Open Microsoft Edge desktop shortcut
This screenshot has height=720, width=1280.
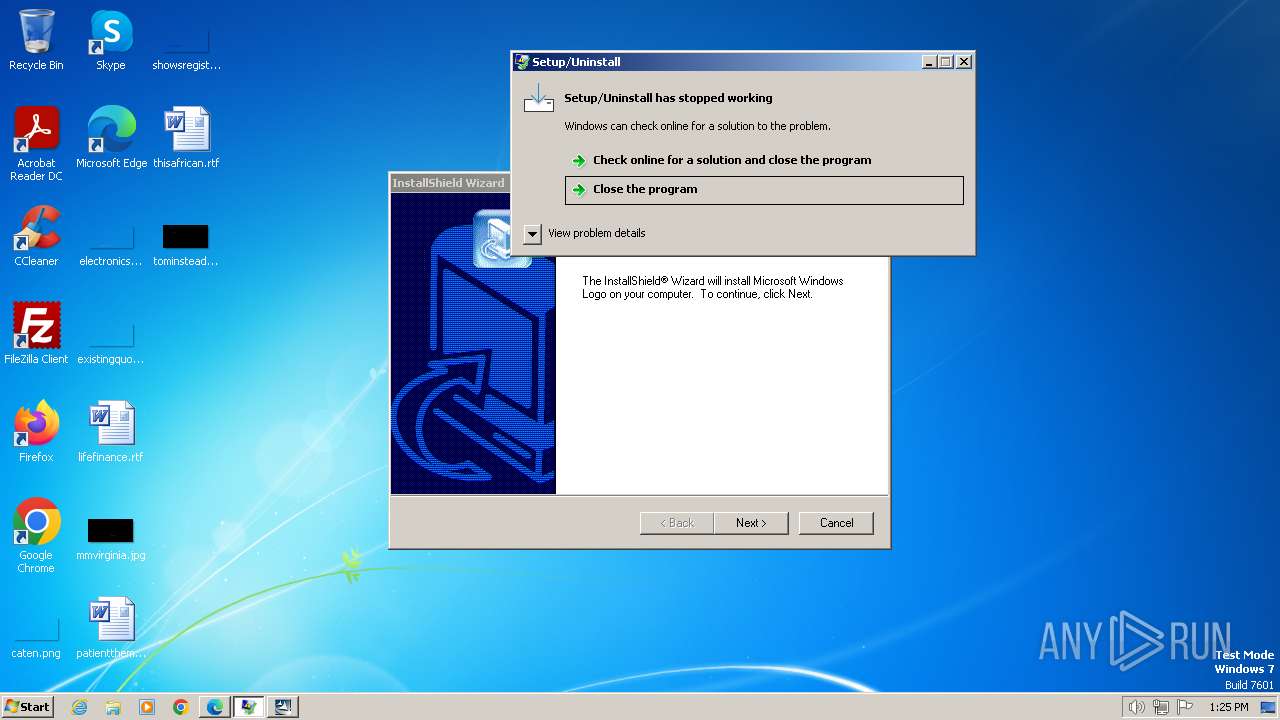(111, 137)
